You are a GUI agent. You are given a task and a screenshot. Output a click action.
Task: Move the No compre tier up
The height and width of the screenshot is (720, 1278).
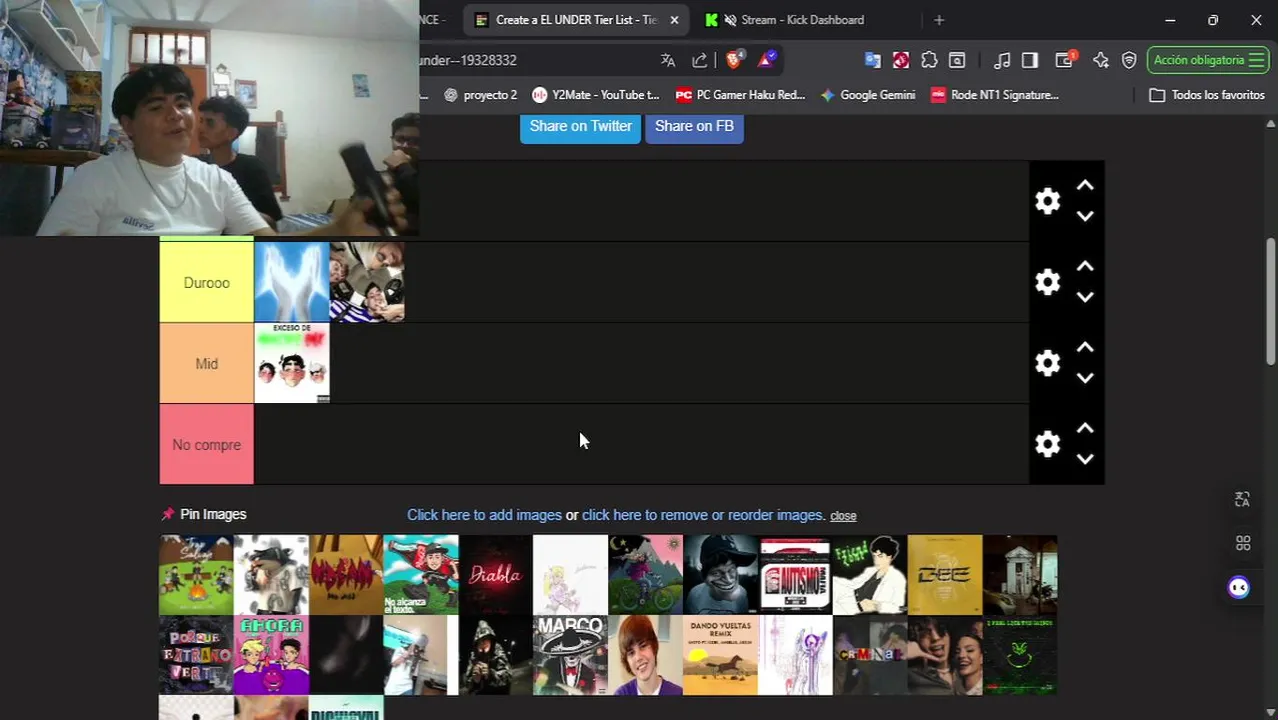(x=1085, y=429)
